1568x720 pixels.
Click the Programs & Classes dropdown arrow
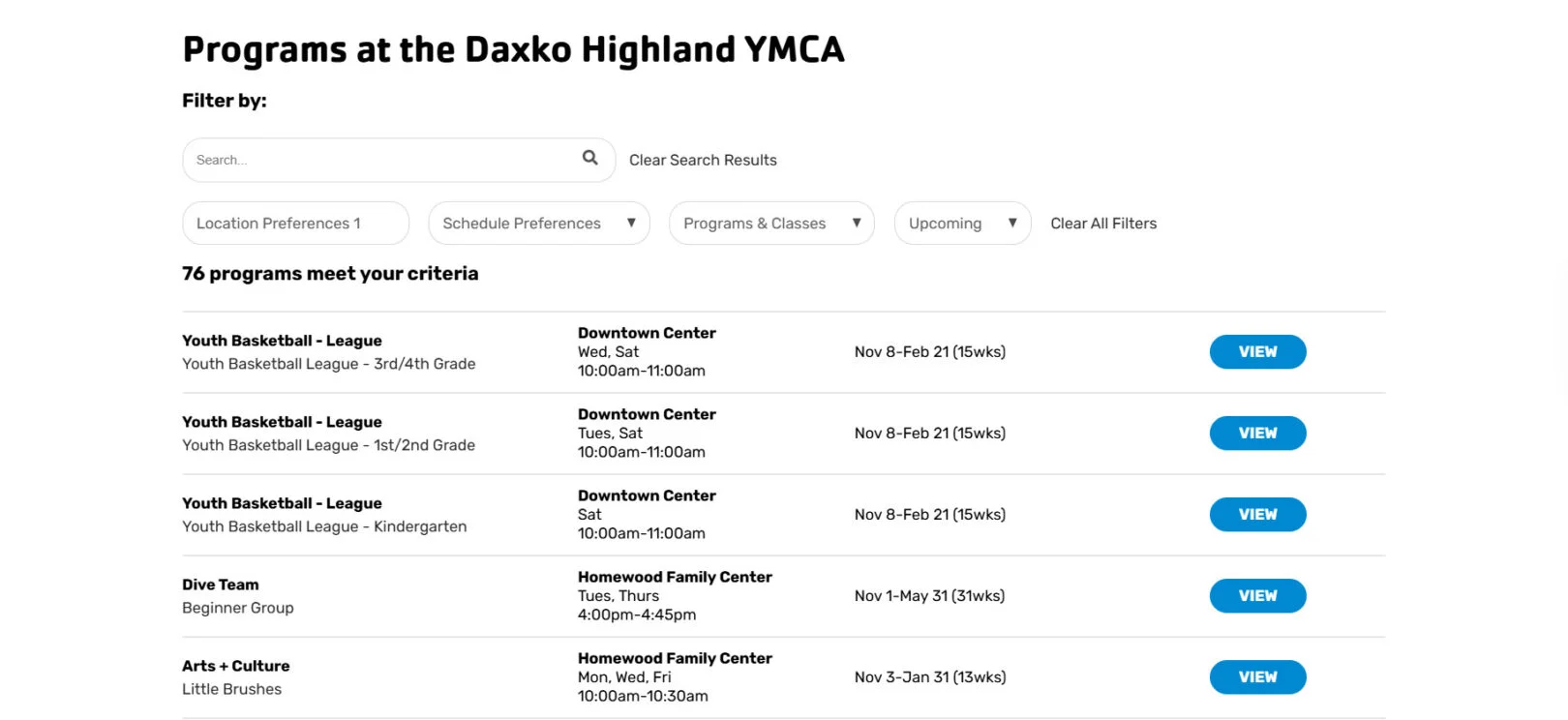[857, 223]
